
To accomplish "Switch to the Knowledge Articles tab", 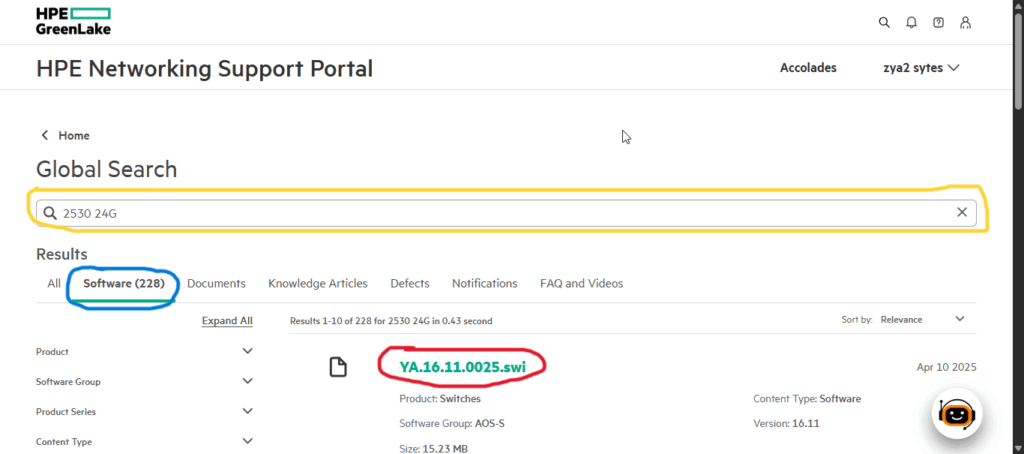I will (318, 284).
